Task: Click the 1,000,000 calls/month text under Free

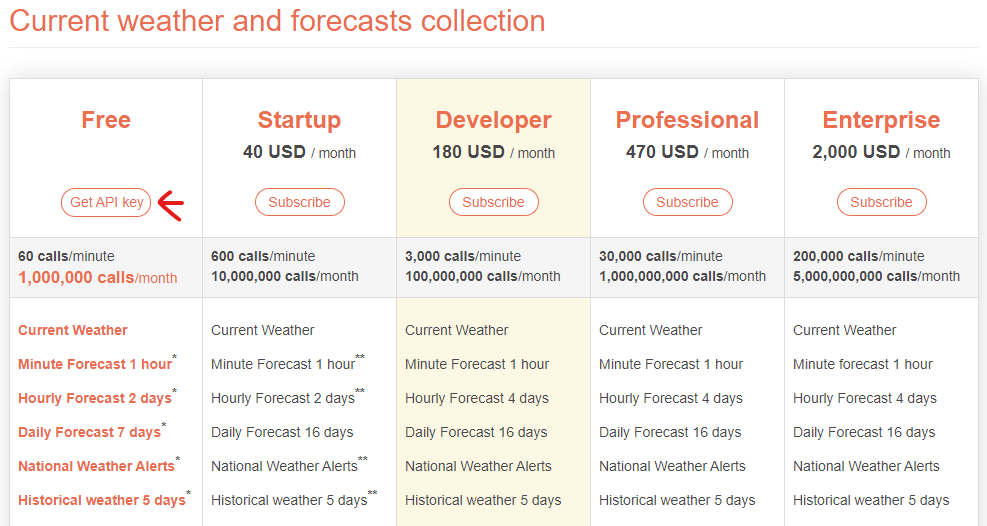Action: (x=97, y=277)
